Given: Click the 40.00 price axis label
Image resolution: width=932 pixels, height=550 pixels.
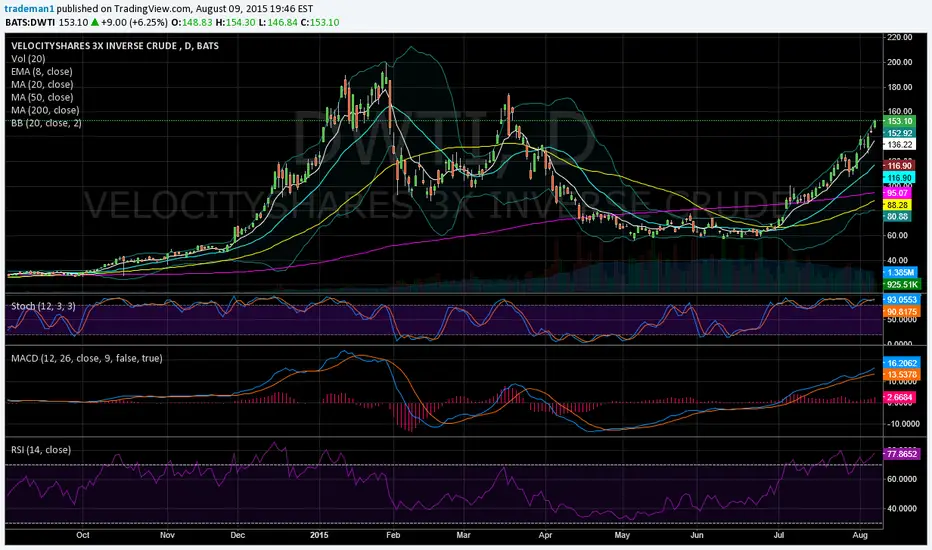Looking at the screenshot, I should (x=898, y=260).
